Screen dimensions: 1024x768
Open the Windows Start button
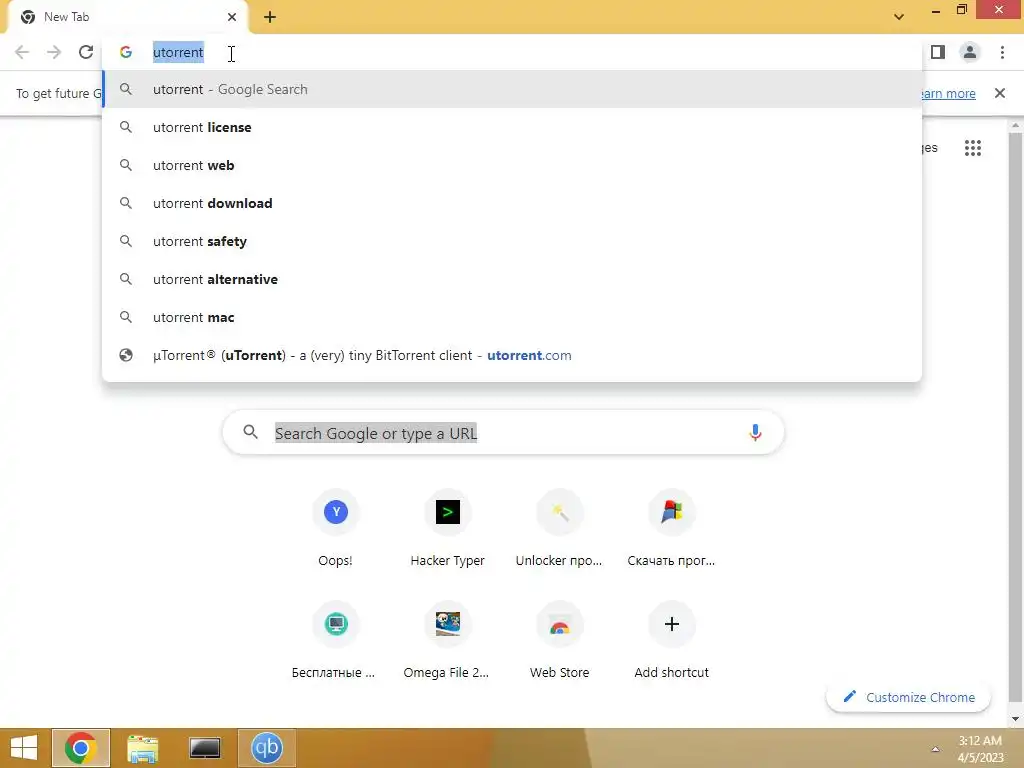24,748
